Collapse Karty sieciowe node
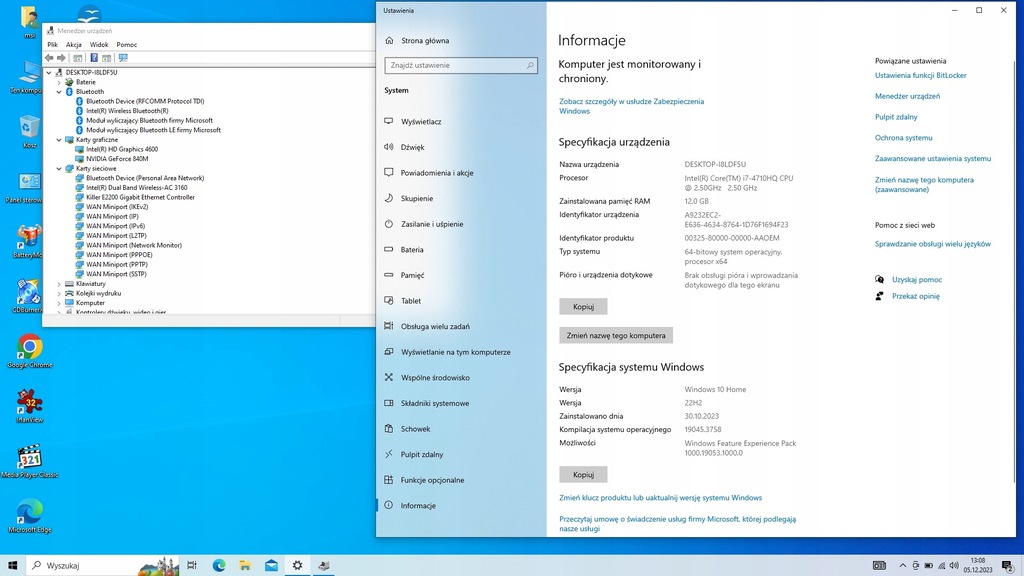This screenshot has height=576, width=1024. (59, 168)
